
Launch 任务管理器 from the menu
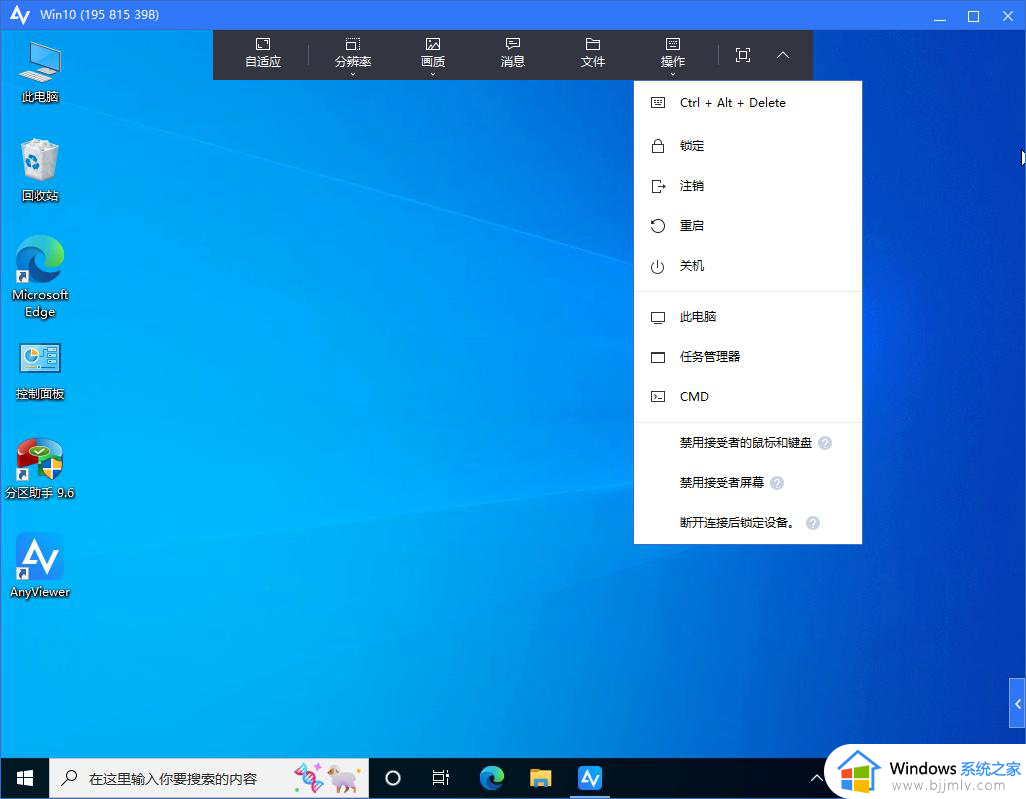pyautogui.click(x=747, y=357)
